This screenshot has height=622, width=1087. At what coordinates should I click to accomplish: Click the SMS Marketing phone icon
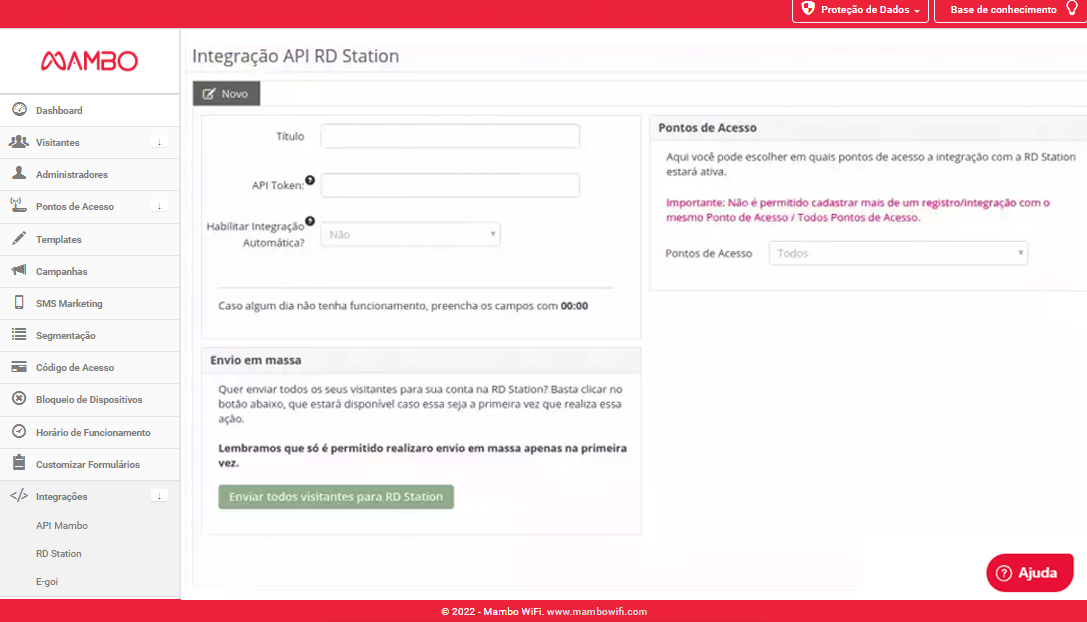coord(19,302)
